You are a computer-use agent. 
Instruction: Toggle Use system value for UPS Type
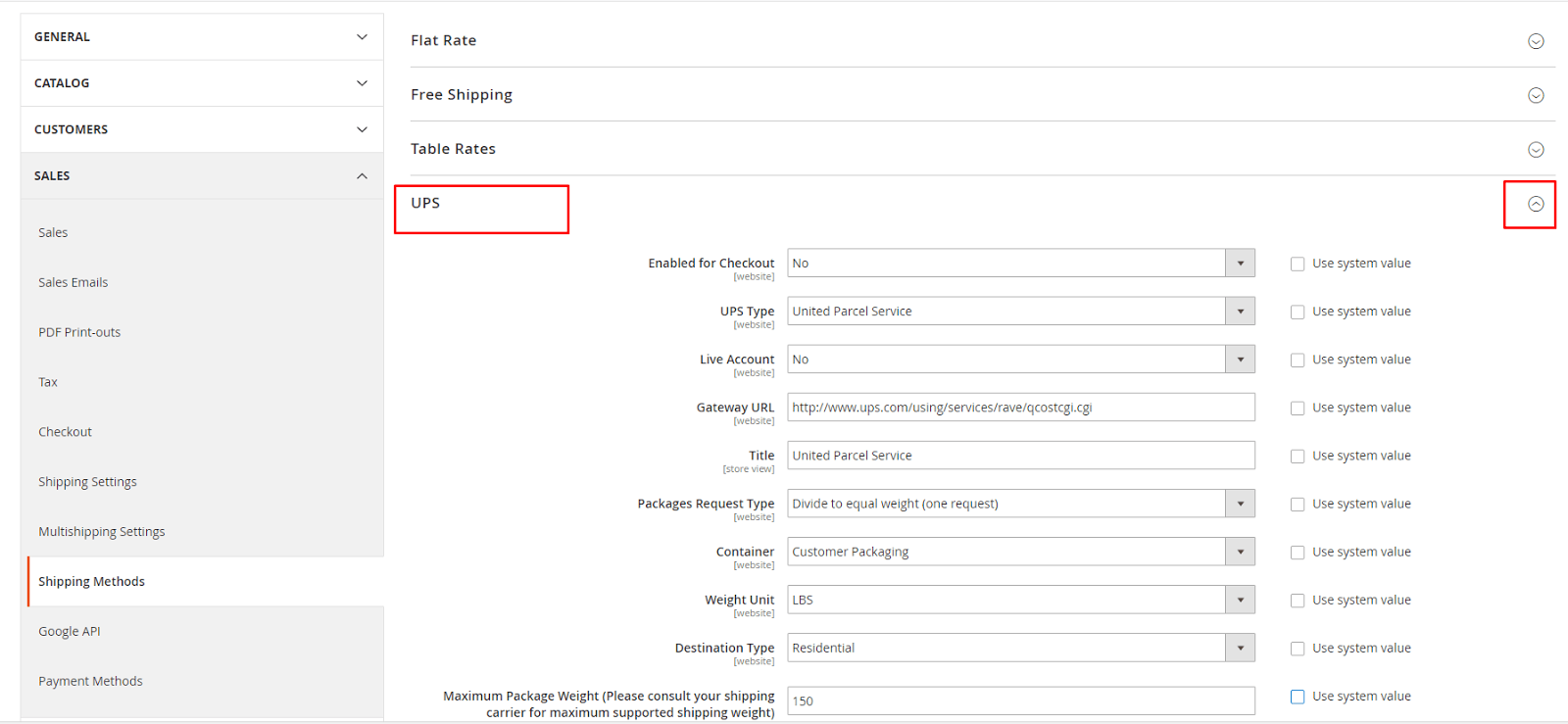point(1298,312)
